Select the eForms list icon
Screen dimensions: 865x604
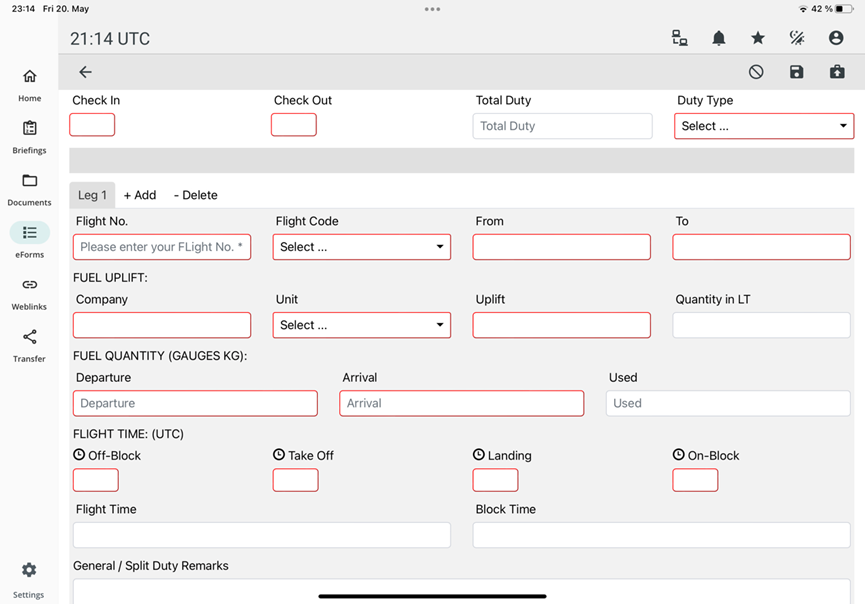coord(30,233)
